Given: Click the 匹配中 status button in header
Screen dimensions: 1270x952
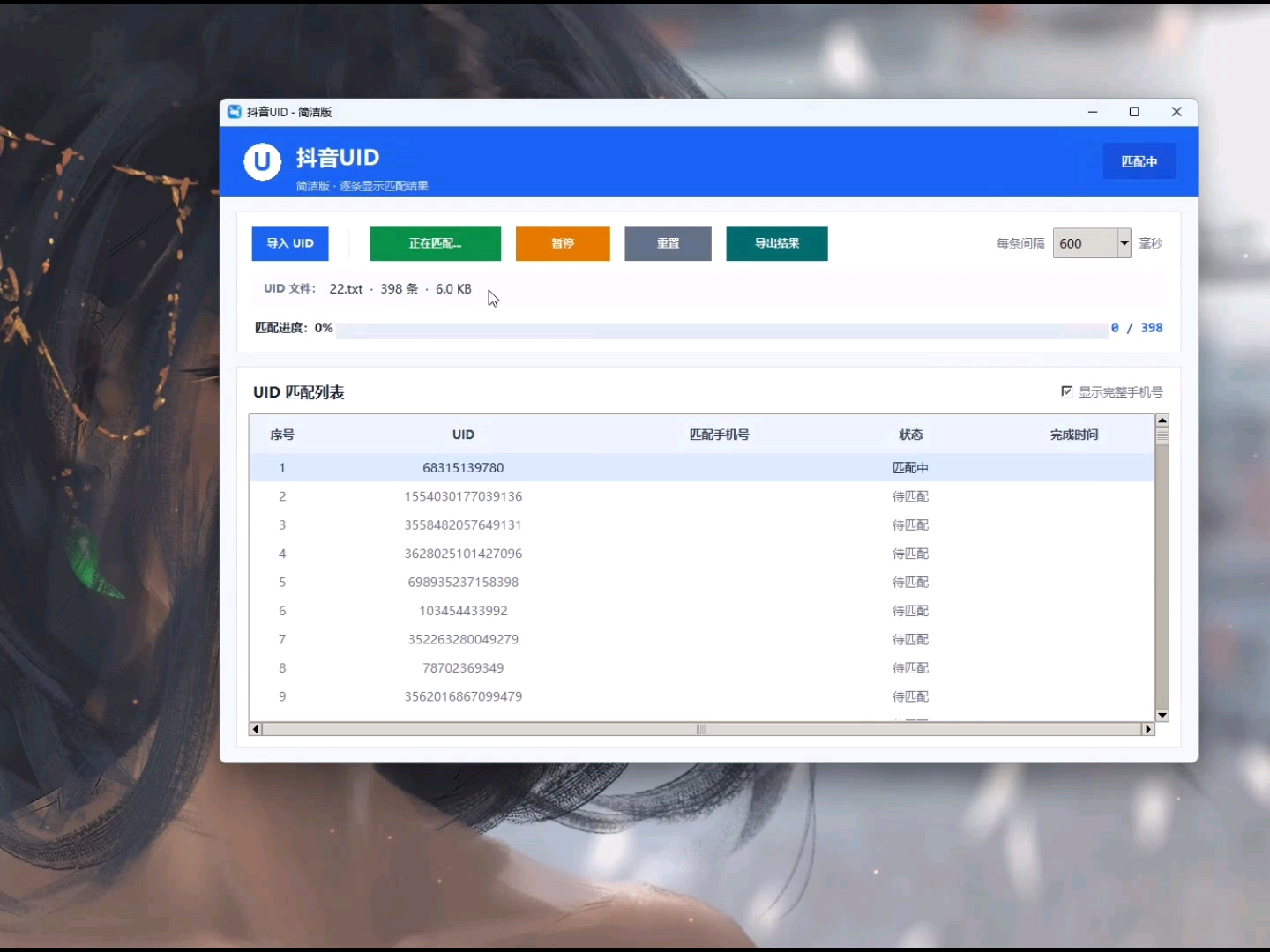Looking at the screenshot, I should (1139, 161).
